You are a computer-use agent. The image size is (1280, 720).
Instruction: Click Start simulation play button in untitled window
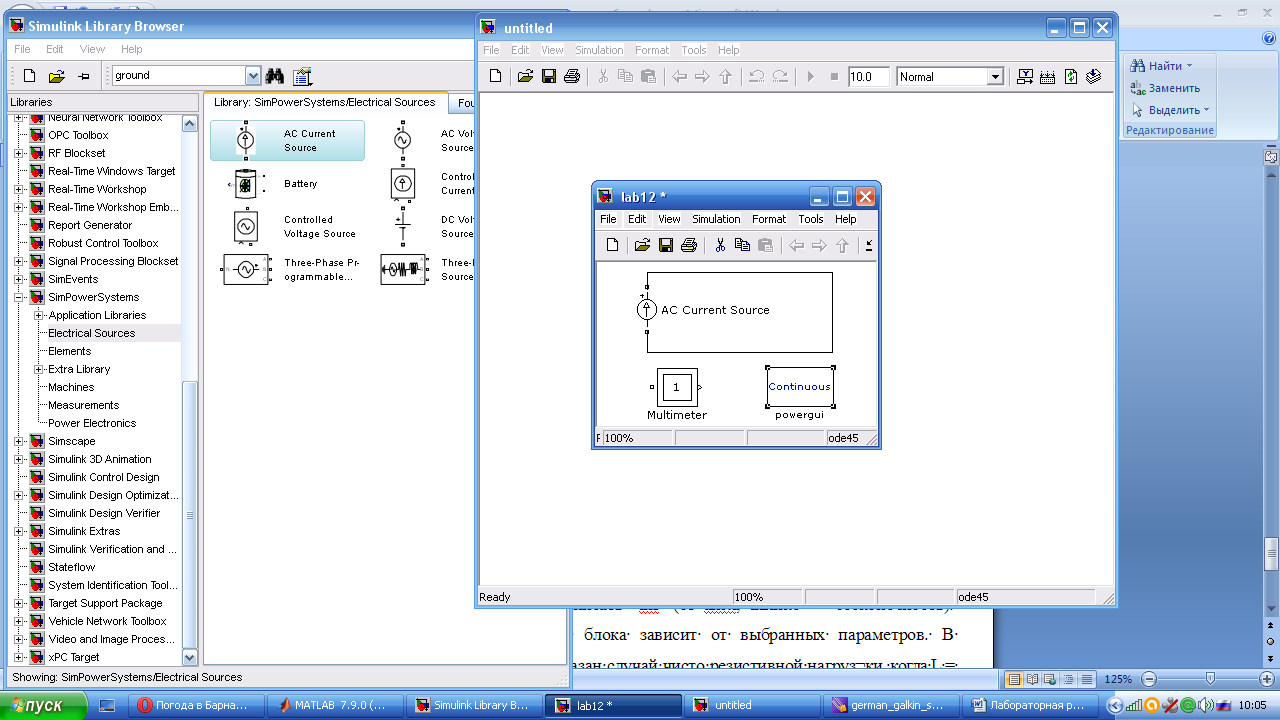(x=811, y=76)
